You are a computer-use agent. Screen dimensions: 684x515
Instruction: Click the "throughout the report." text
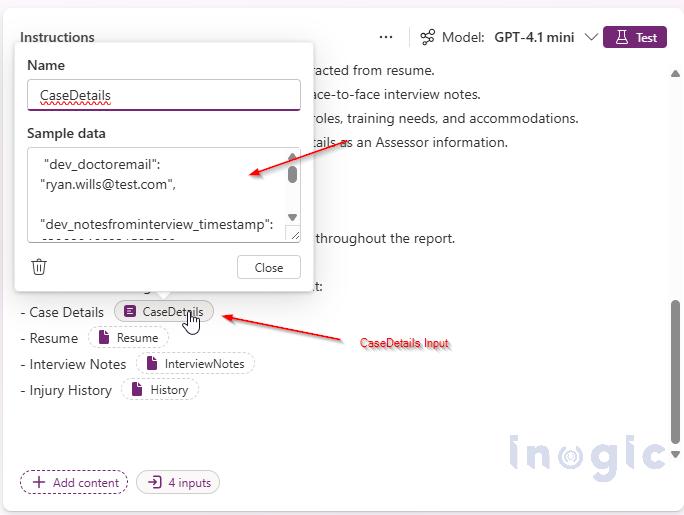click(385, 239)
